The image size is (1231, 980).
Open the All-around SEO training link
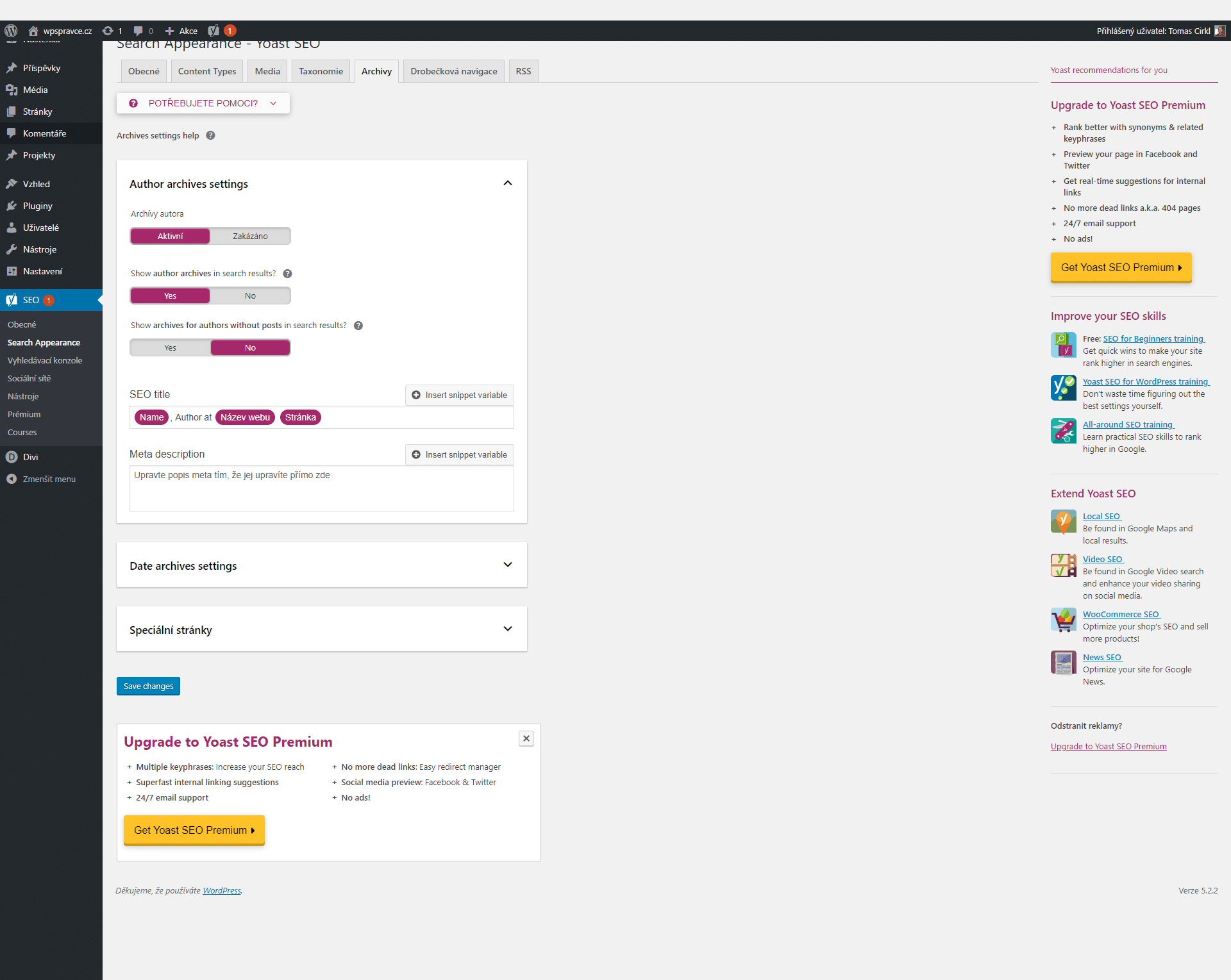click(x=1128, y=424)
